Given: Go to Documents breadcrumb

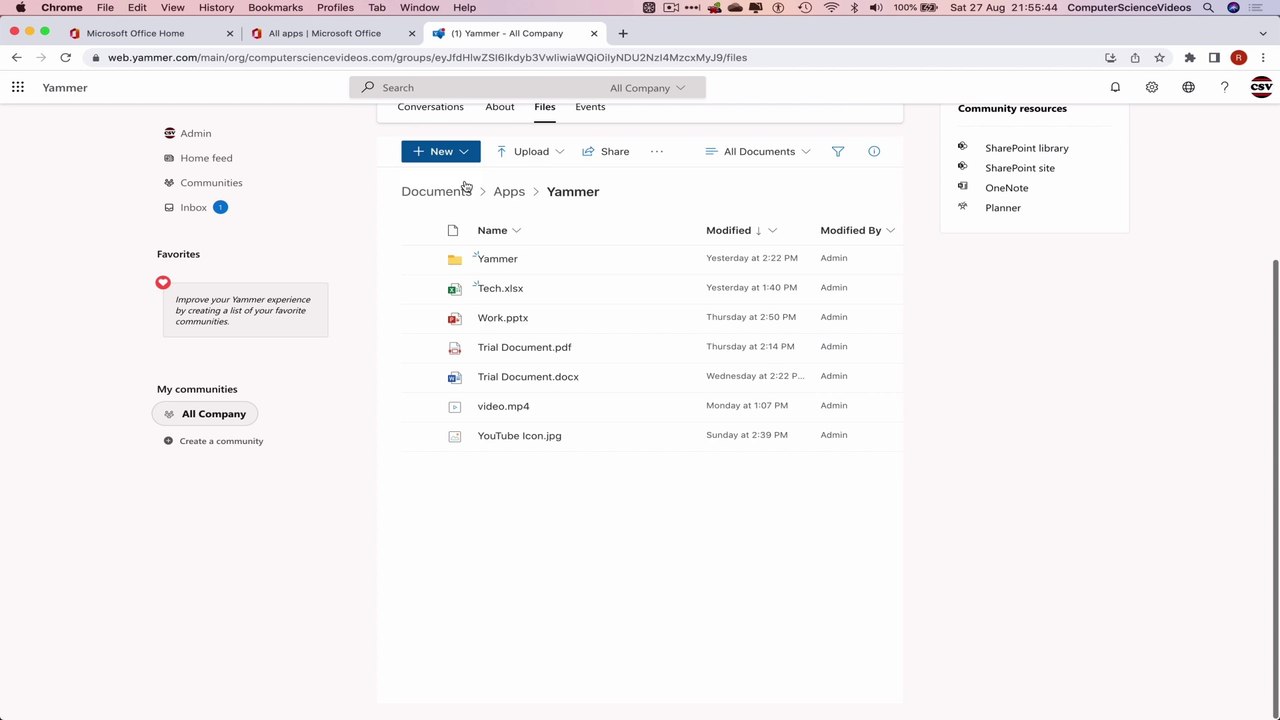Looking at the screenshot, I should [x=436, y=192].
